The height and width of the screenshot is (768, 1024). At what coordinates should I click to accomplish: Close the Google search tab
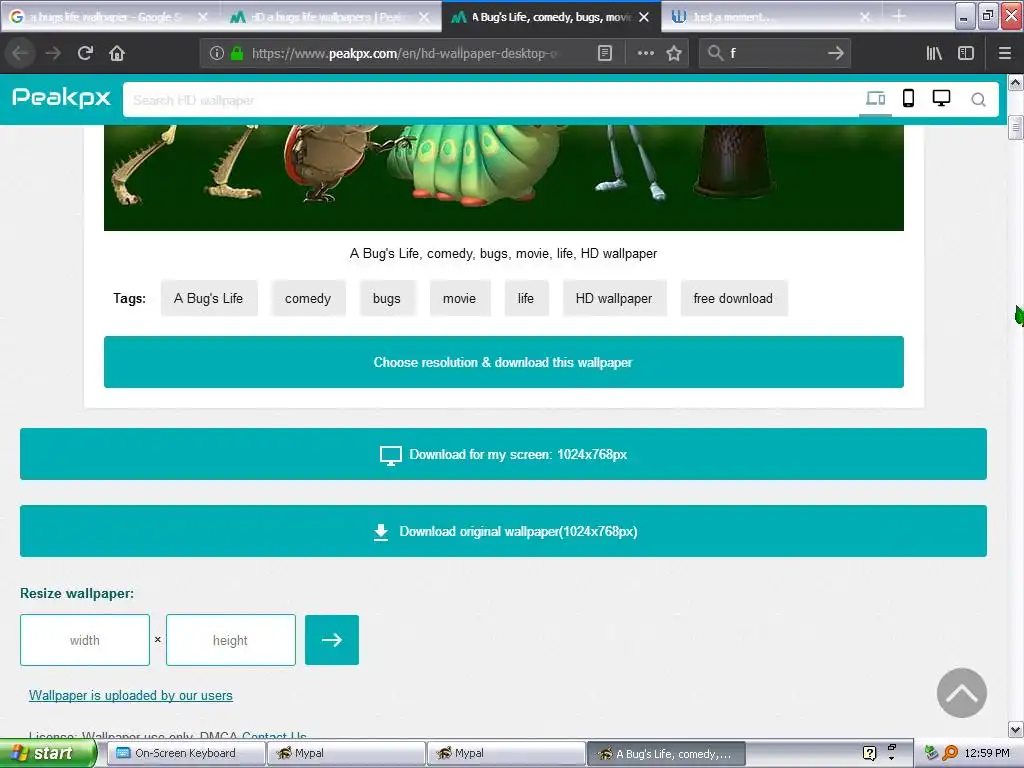202,17
